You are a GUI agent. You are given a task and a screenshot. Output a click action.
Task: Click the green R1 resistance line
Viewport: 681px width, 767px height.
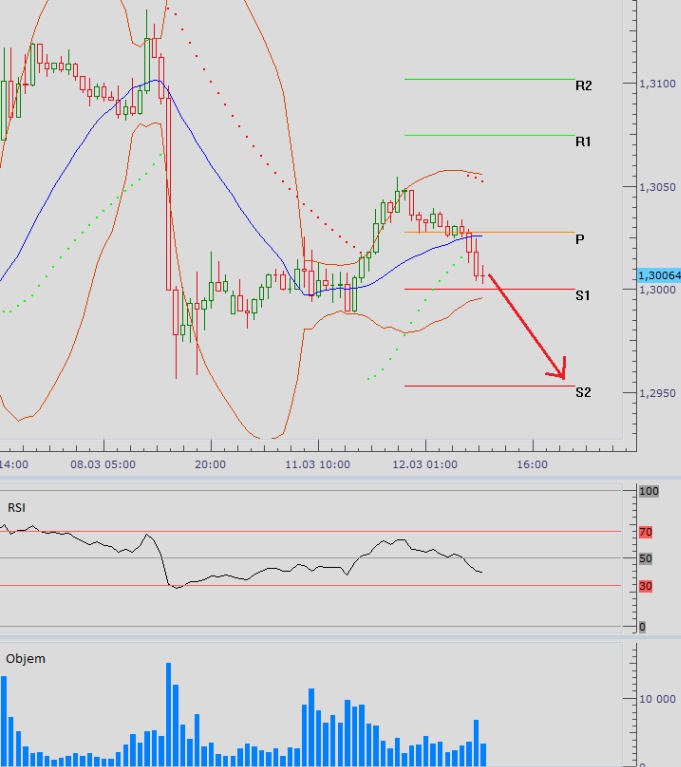[x=489, y=135]
